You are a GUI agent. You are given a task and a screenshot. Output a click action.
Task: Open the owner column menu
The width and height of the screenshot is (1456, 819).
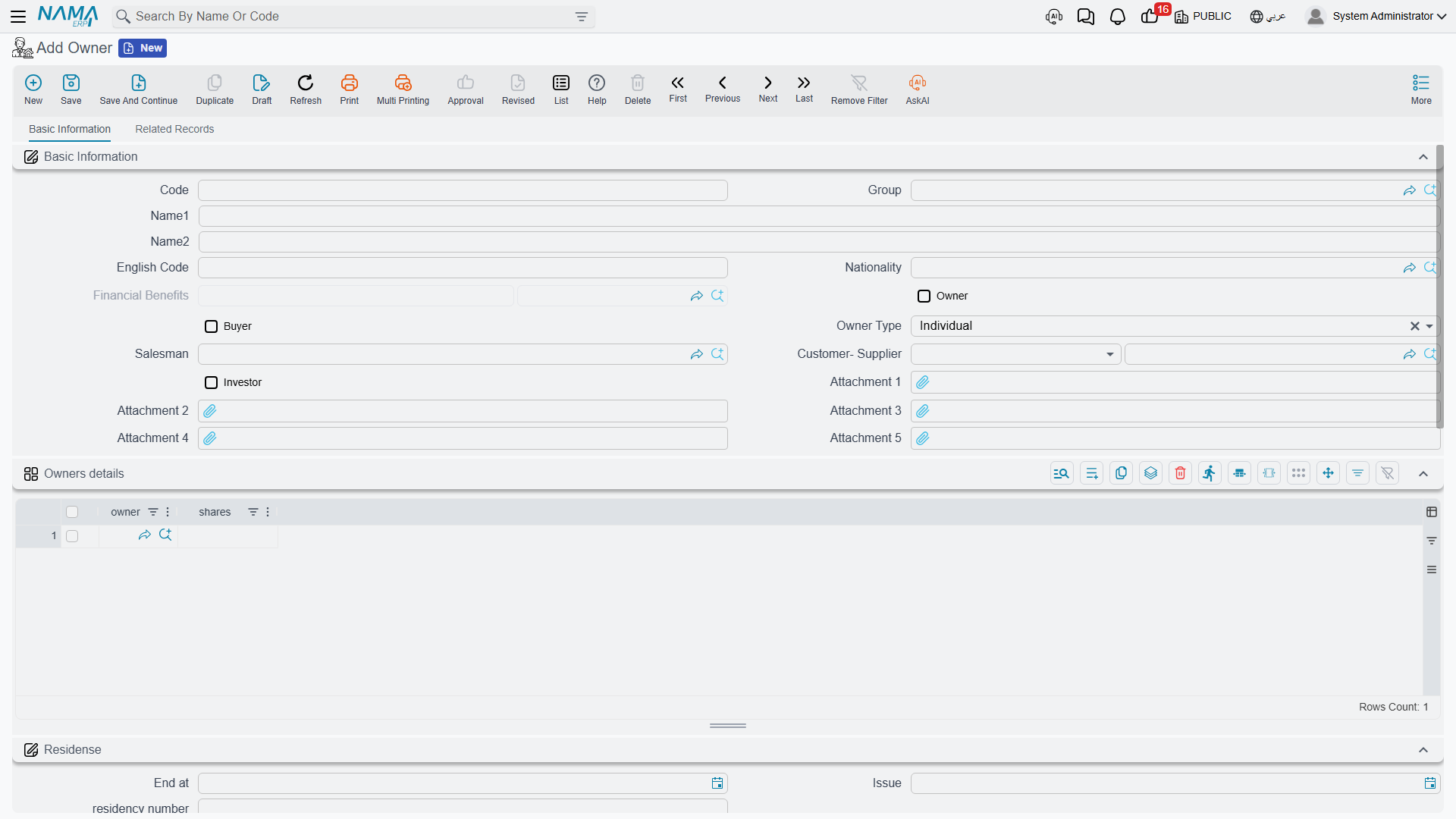click(168, 512)
